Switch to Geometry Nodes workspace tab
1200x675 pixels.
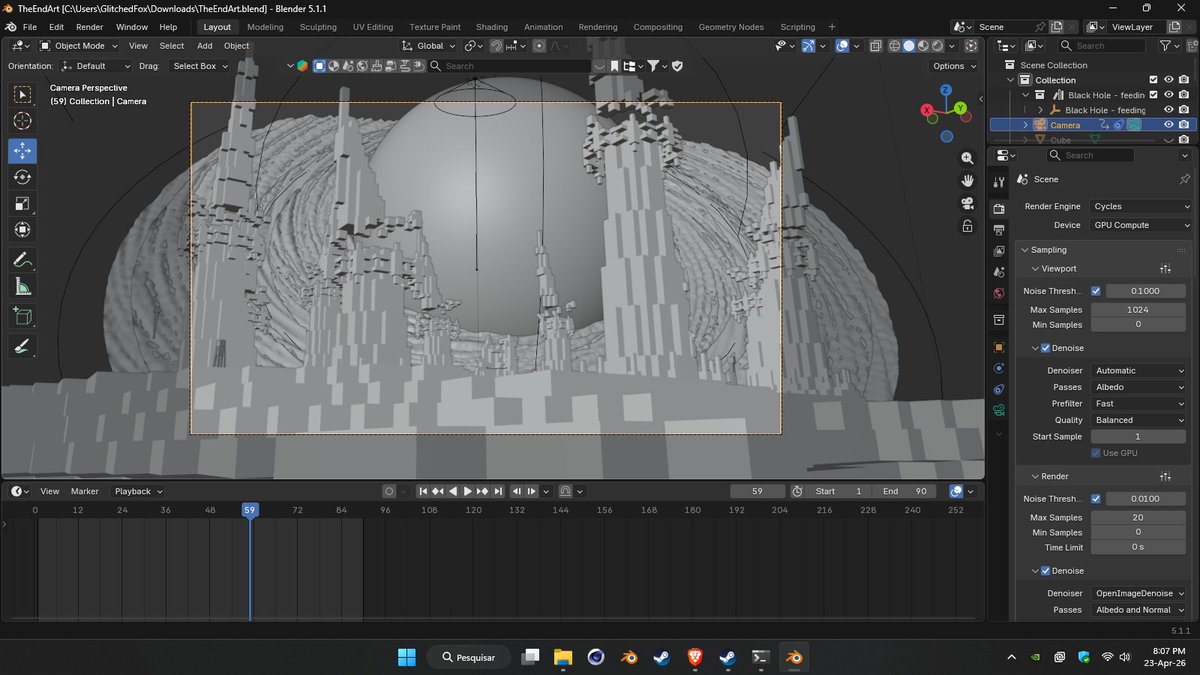730,27
